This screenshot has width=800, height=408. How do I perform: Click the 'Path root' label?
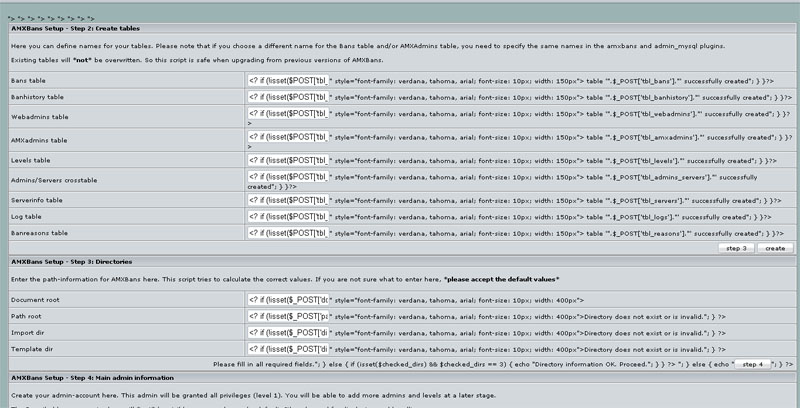(x=28, y=316)
